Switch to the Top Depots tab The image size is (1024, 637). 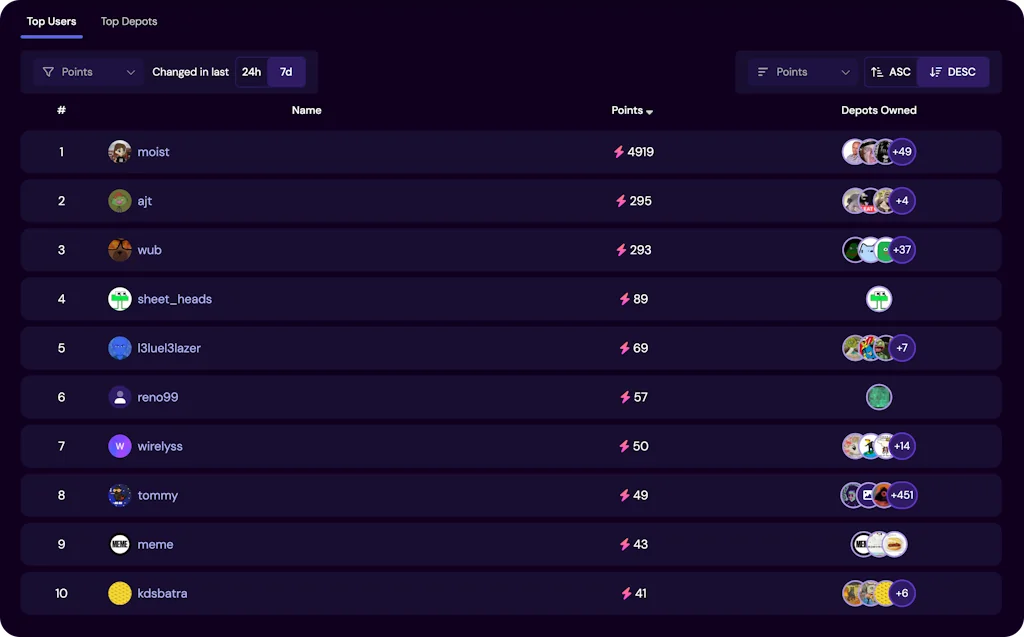[129, 21]
